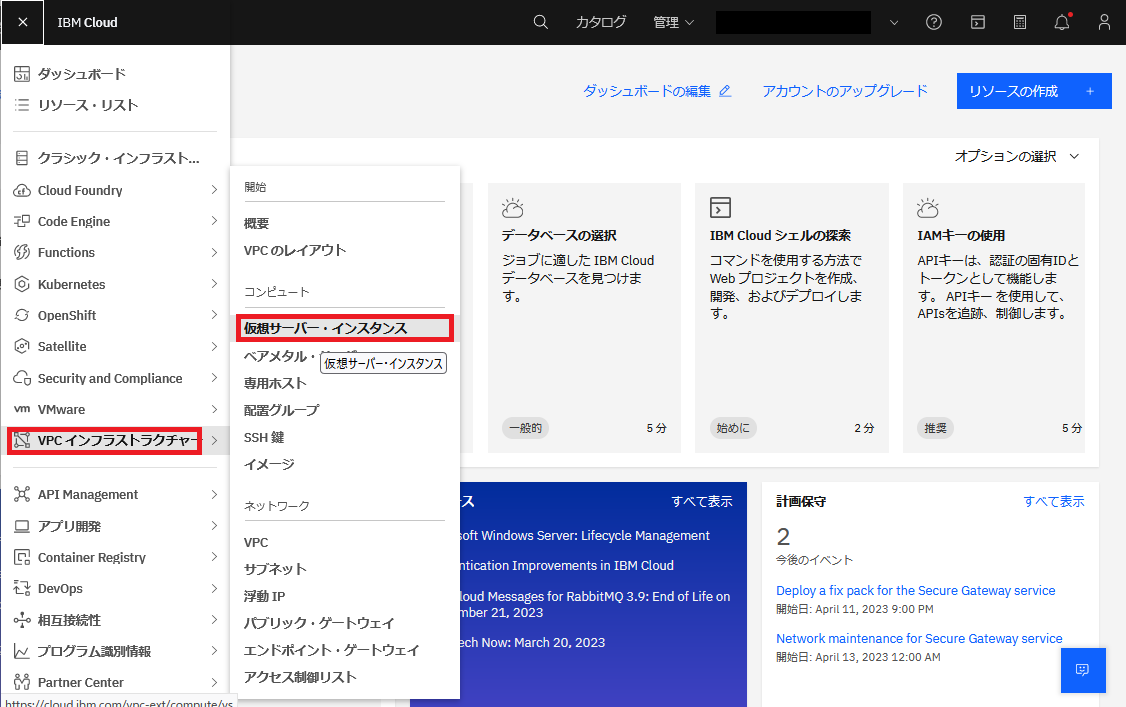Click the Resource list (リソース・リスト) icon
The width and height of the screenshot is (1126, 707).
coord(22,105)
